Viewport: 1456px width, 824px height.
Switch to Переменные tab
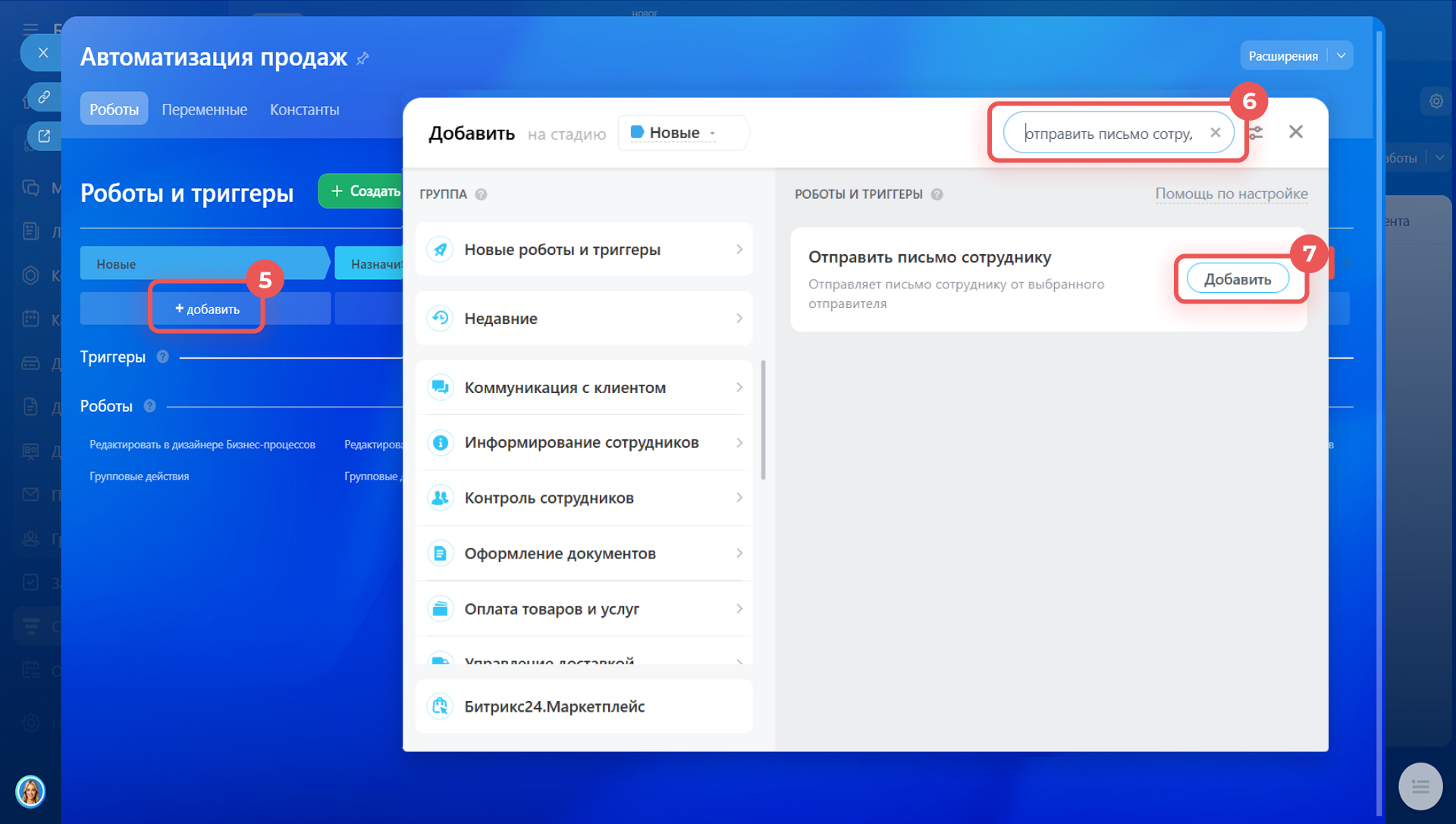[x=204, y=109]
